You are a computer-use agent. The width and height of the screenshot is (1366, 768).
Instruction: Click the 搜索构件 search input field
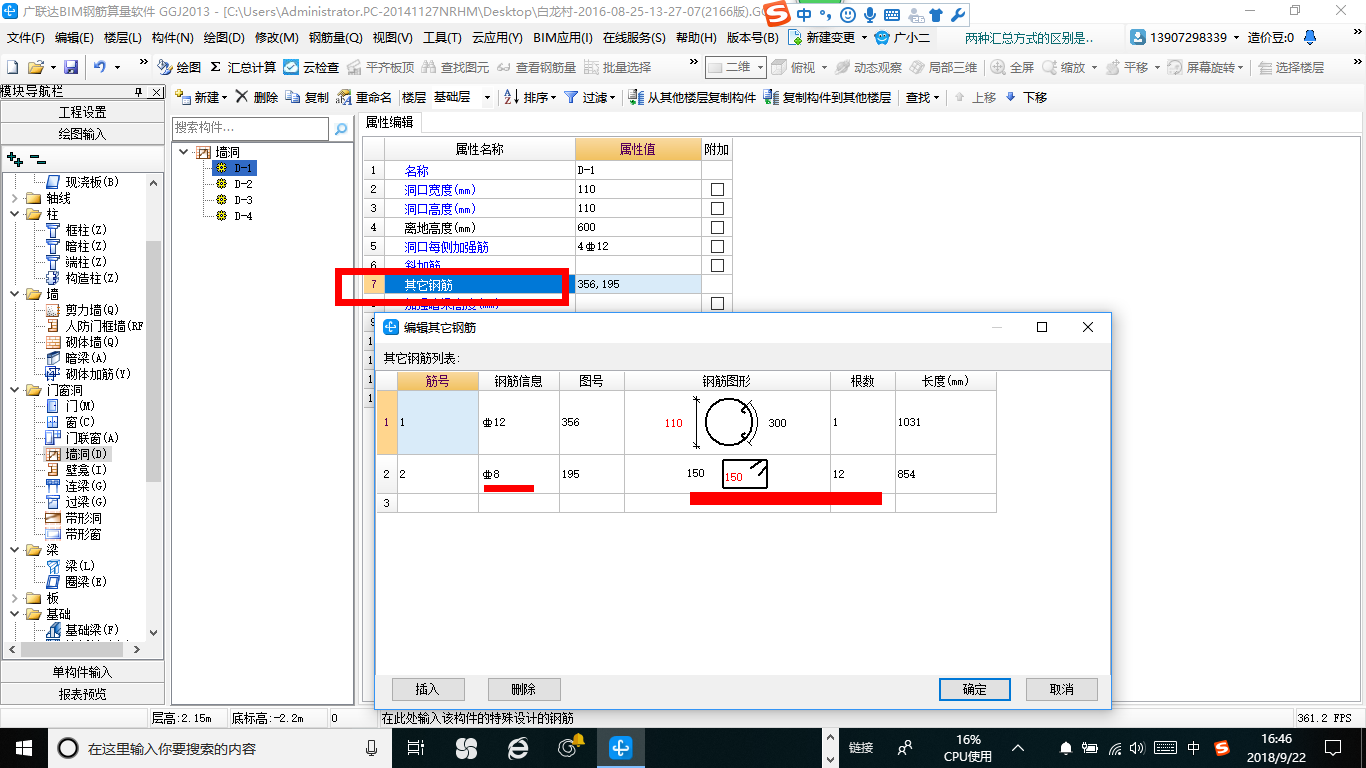pyautogui.click(x=250, y=128)
